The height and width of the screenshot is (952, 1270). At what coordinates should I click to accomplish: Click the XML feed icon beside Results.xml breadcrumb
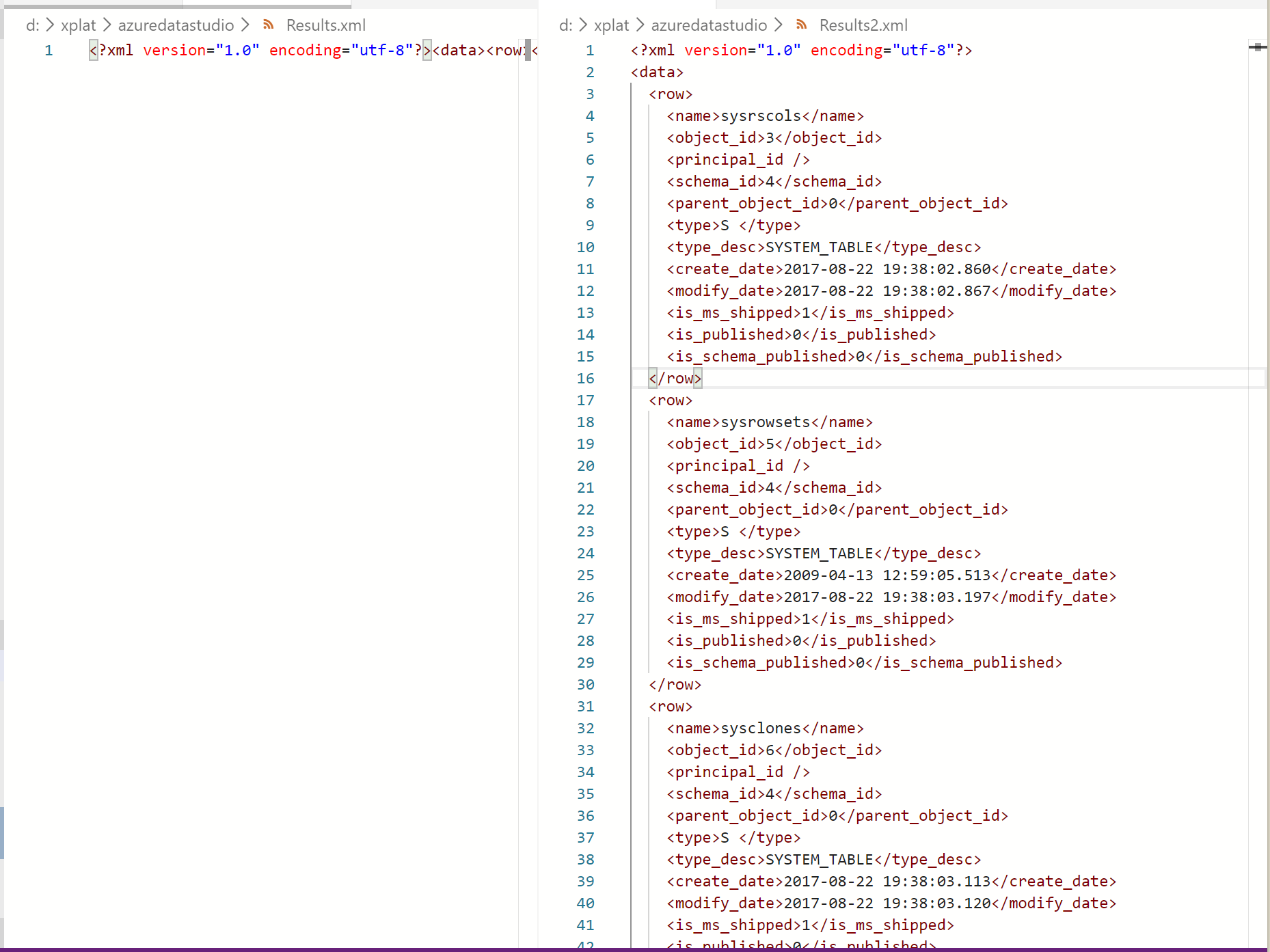point(268,24)
